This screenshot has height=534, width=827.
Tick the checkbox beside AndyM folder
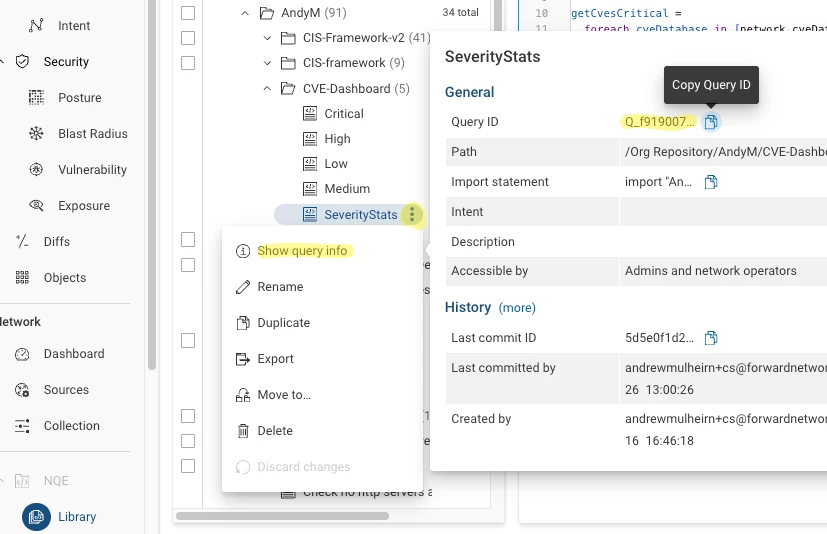(x=188, y=13)
